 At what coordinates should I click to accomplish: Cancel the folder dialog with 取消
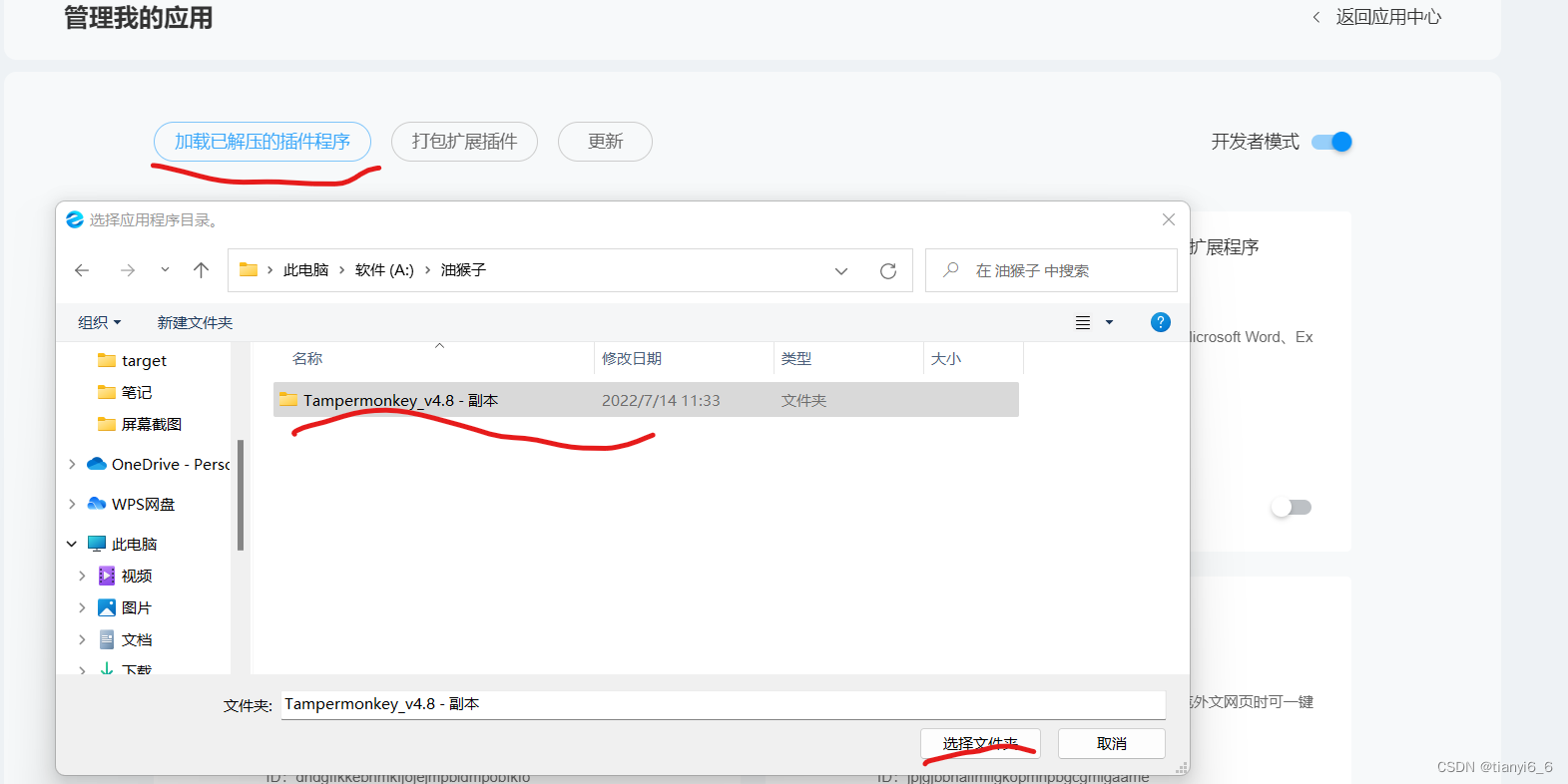[x=1112, y=743]
